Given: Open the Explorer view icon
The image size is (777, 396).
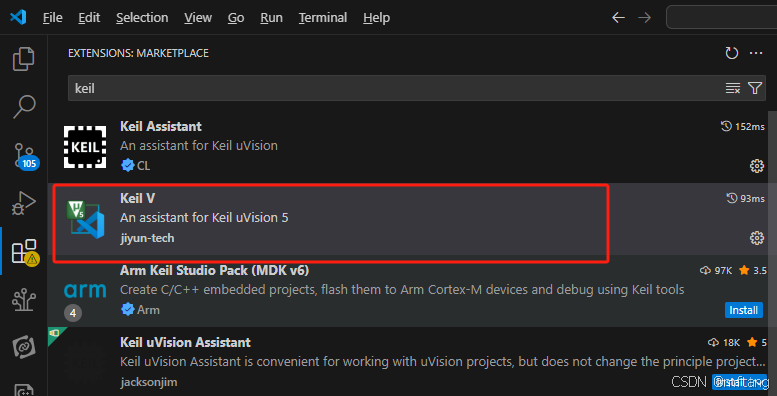Looking at the screenshot, I should 23,59.
